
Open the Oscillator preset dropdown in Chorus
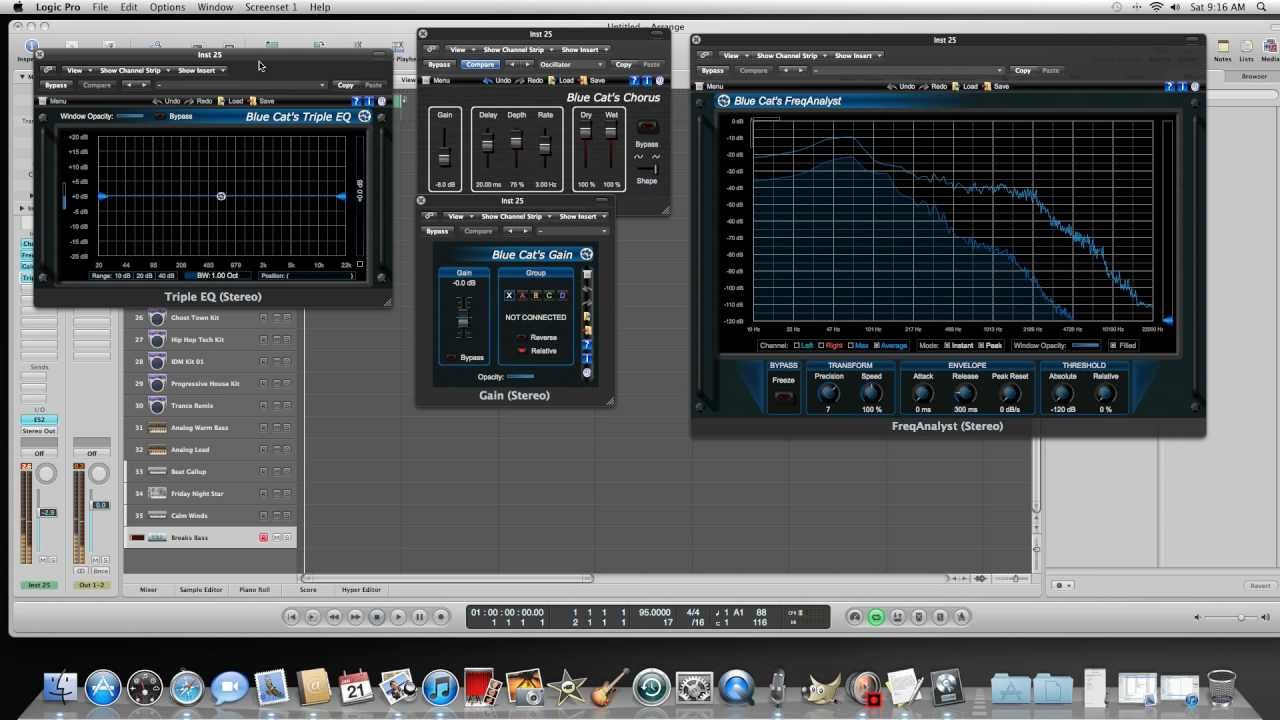click(570, 64)
